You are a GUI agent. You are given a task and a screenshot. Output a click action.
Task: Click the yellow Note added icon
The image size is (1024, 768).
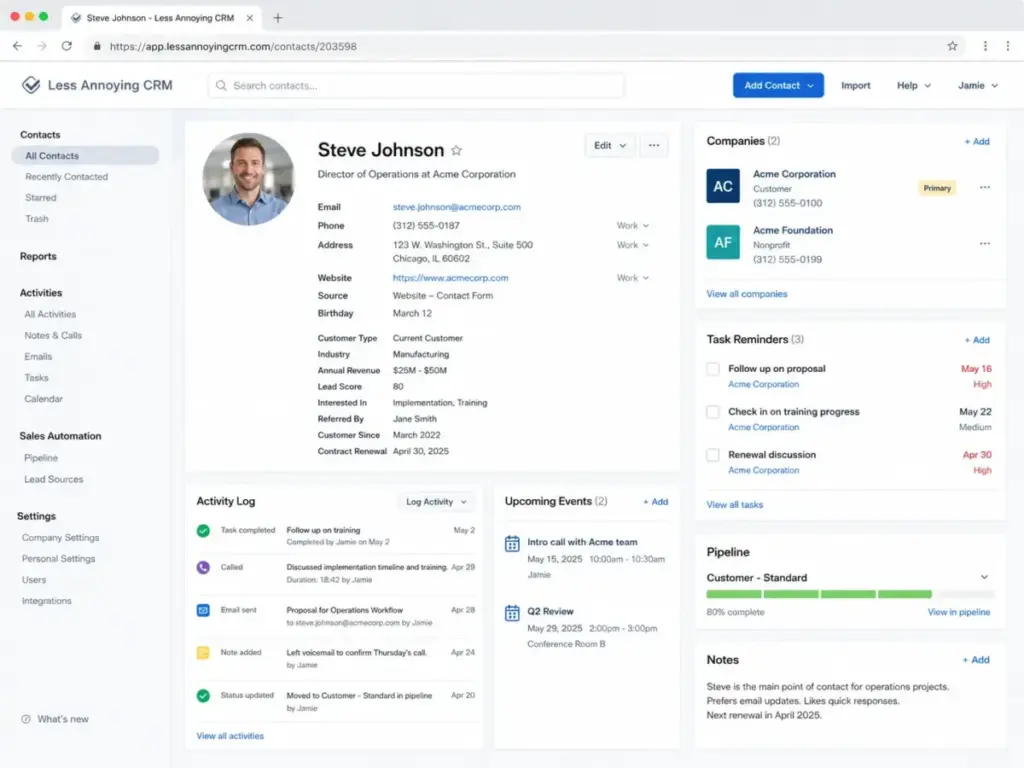(x=203, y=652)
